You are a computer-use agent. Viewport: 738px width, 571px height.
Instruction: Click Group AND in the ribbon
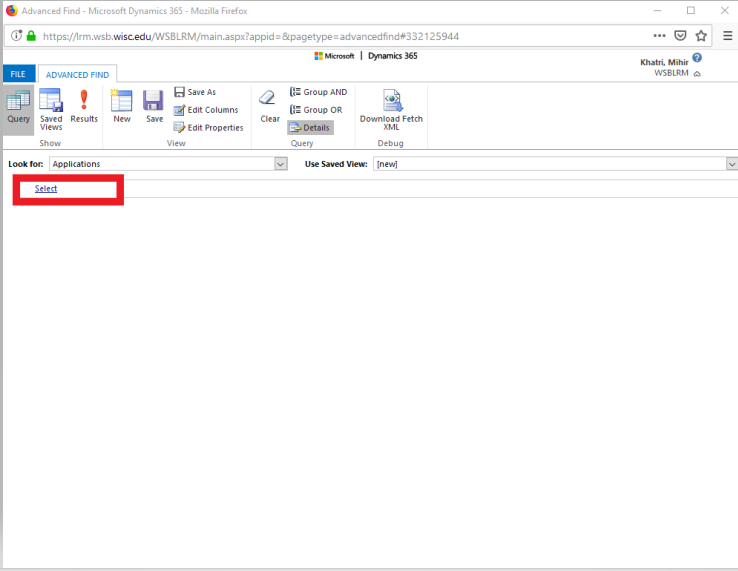pos(318,92)
